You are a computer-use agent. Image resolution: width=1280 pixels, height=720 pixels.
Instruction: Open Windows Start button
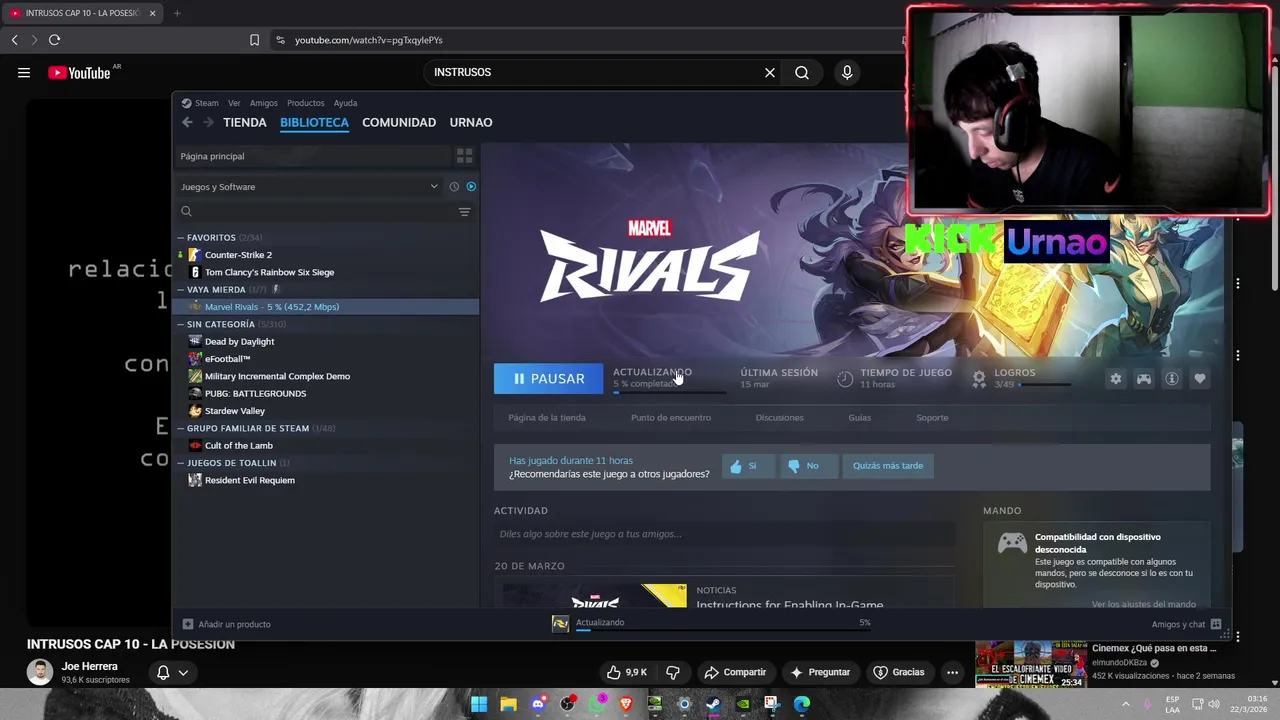tap(479, 704)
